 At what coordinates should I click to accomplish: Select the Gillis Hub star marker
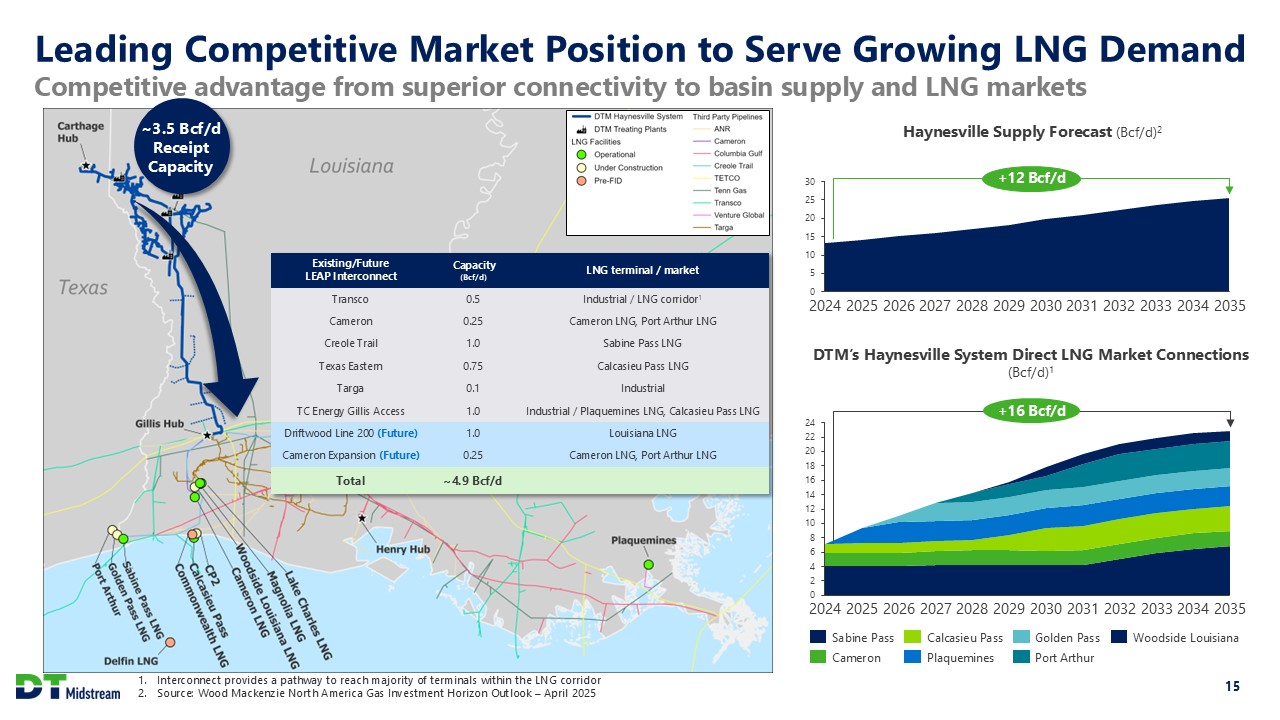[x=207, y=436]
